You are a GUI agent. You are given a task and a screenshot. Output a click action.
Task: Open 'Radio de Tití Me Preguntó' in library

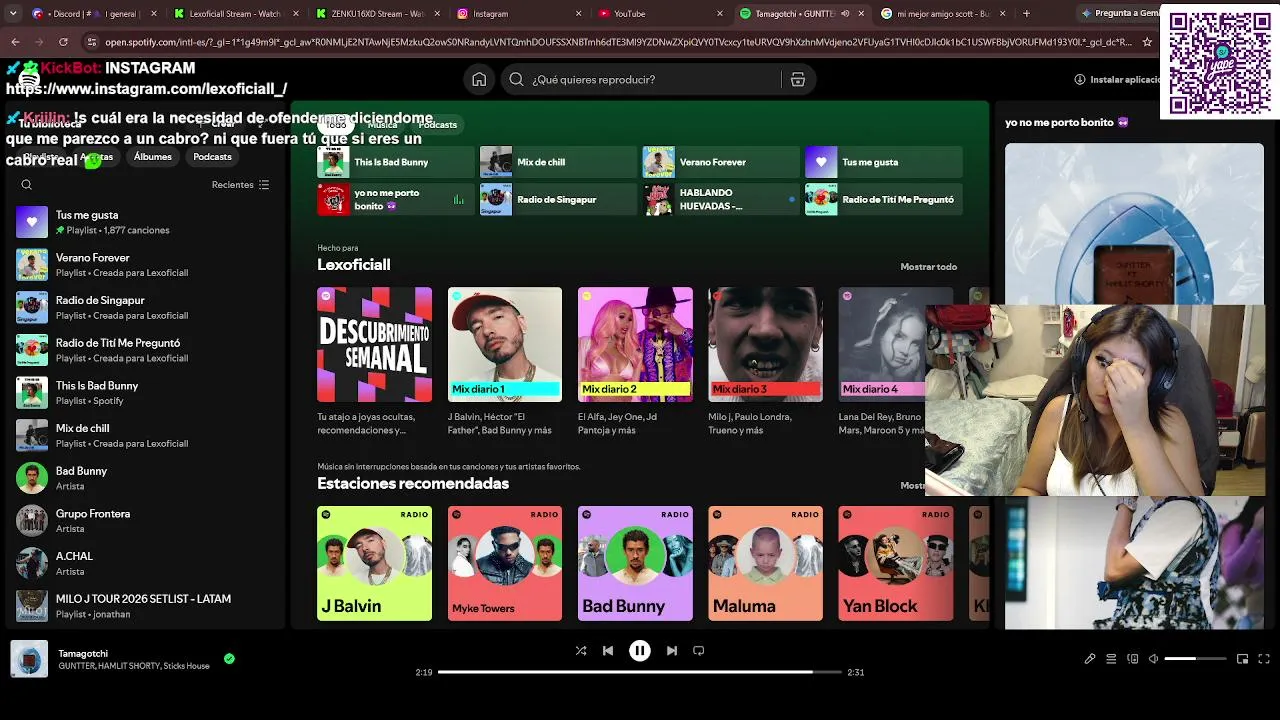[145, 350]
